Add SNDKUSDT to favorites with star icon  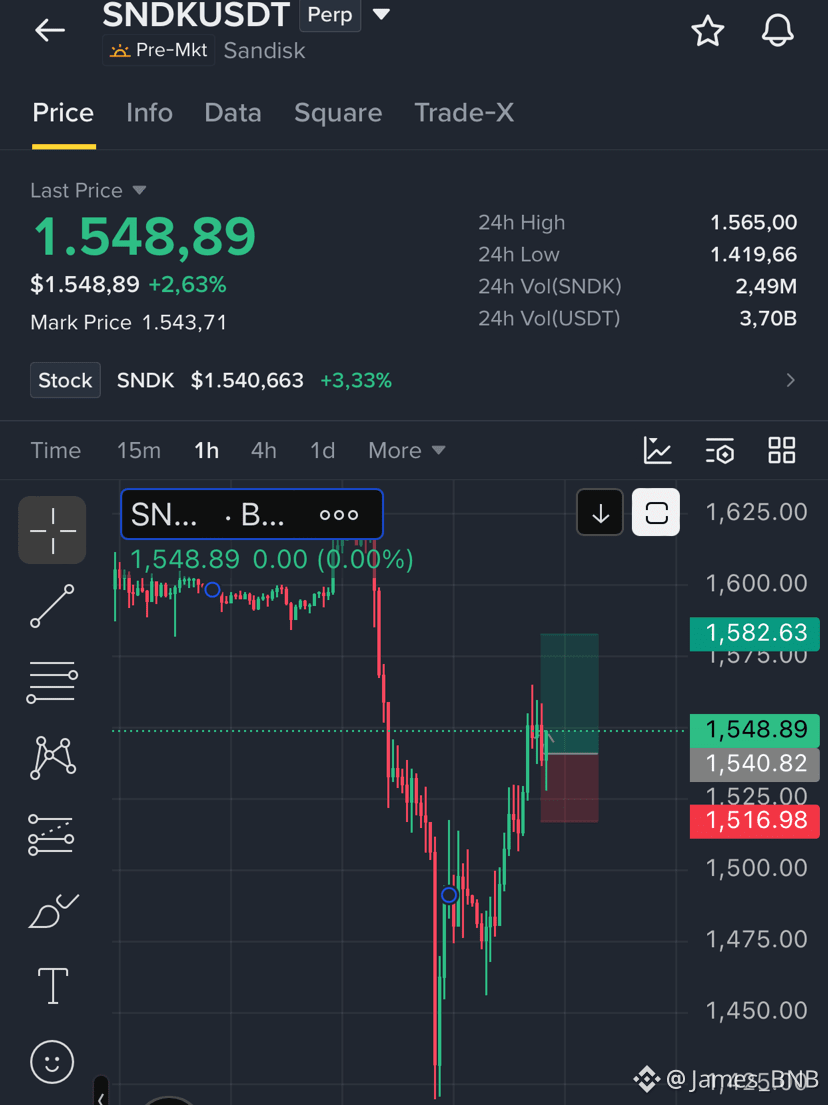(x=707, y=31)
